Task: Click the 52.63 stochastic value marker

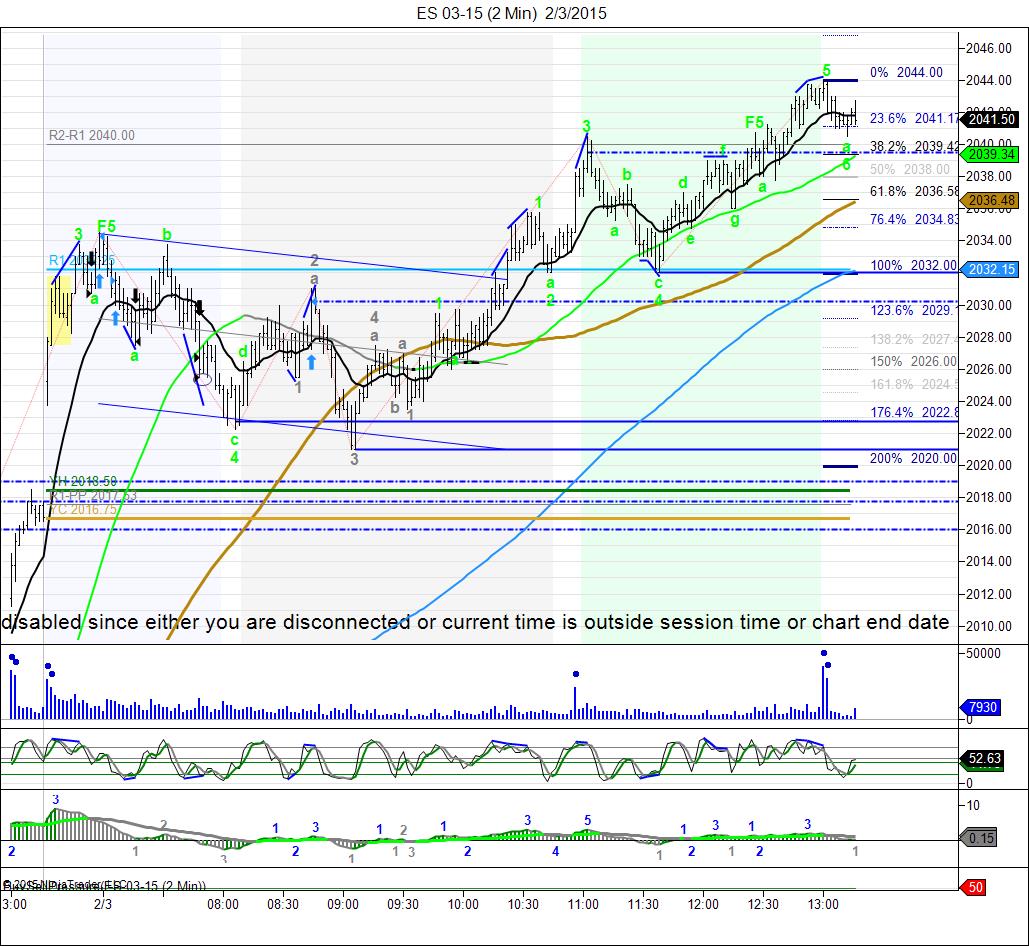Action: [x=983, y=759]
